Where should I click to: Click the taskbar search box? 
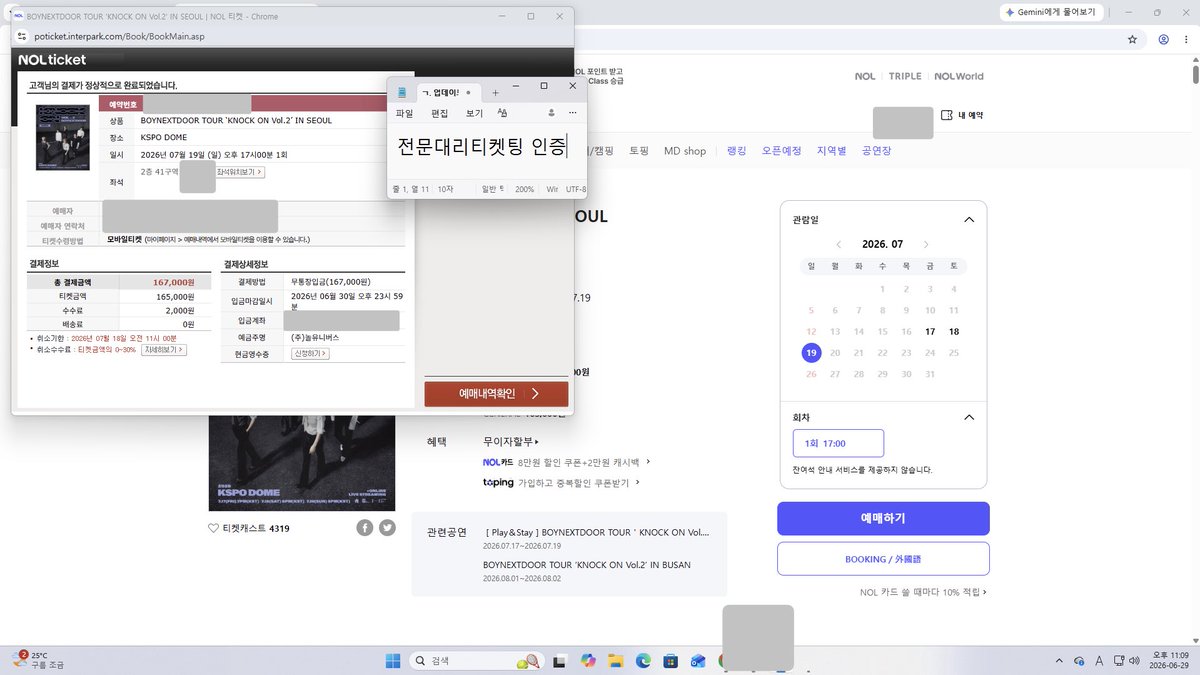(x=476, y=661)
